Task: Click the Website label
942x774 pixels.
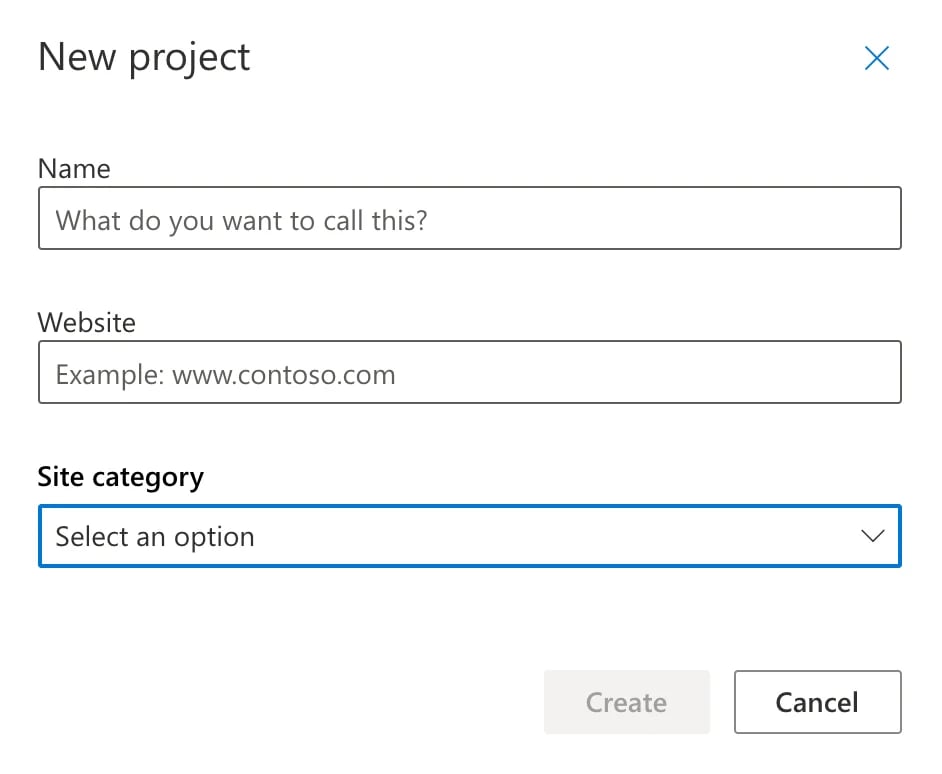Action: [x=86, y=322]
